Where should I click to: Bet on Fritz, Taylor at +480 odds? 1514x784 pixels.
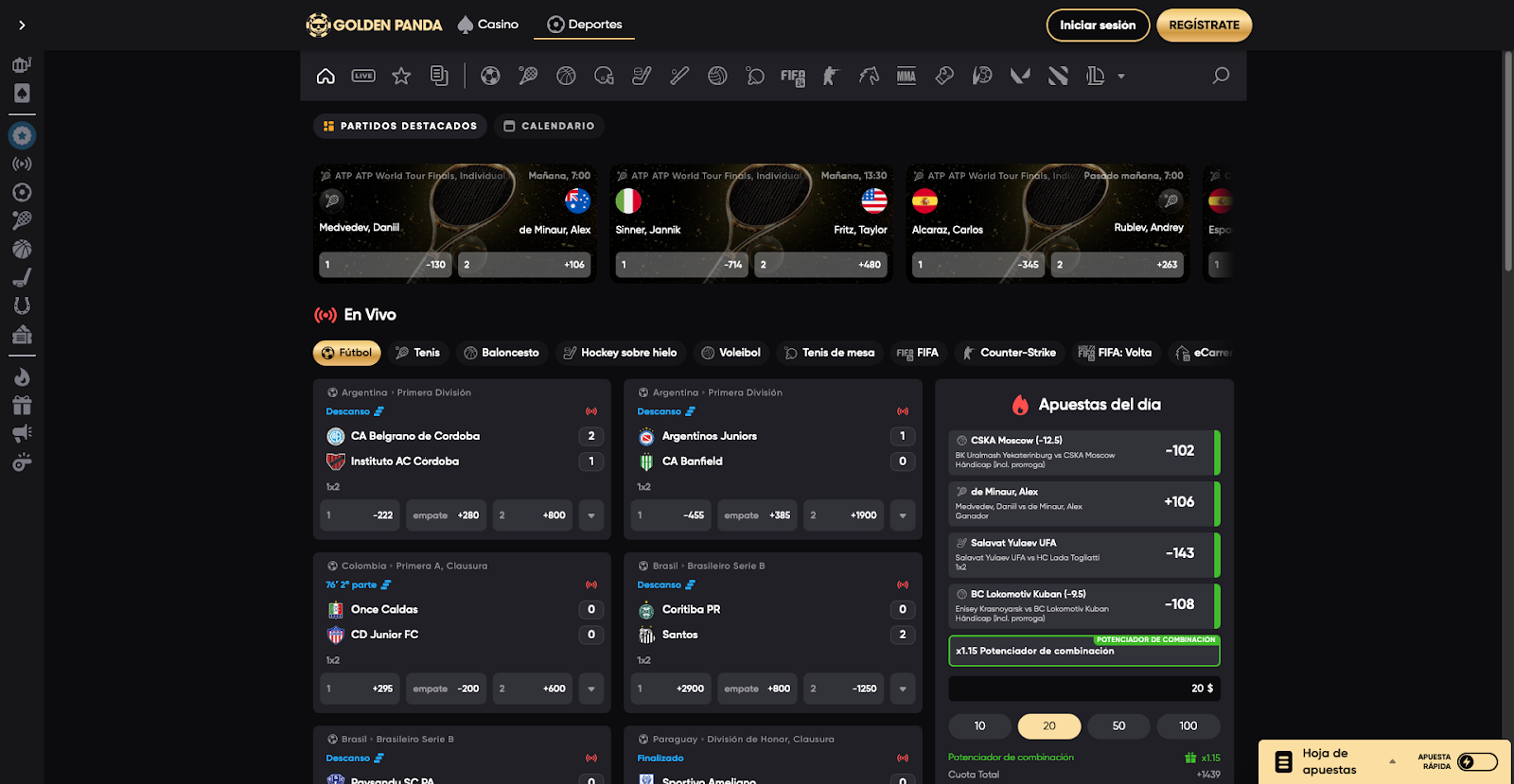[821, 265]
